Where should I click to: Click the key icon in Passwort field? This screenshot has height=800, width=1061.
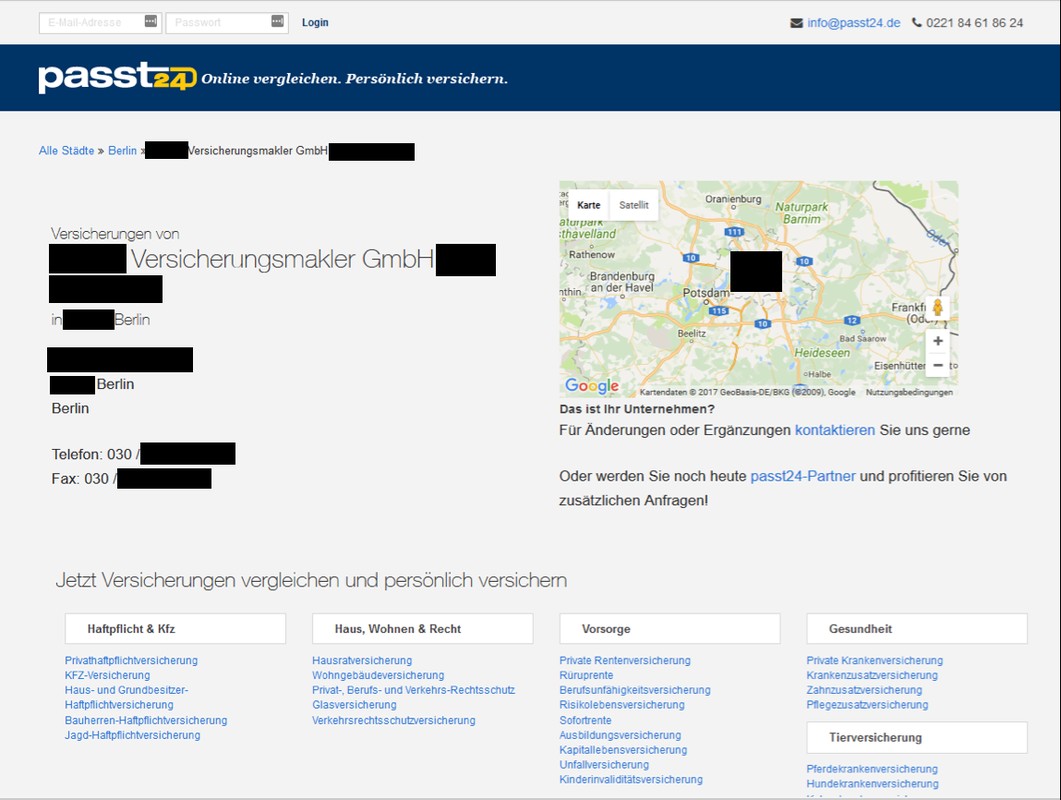tap(278, 21)
